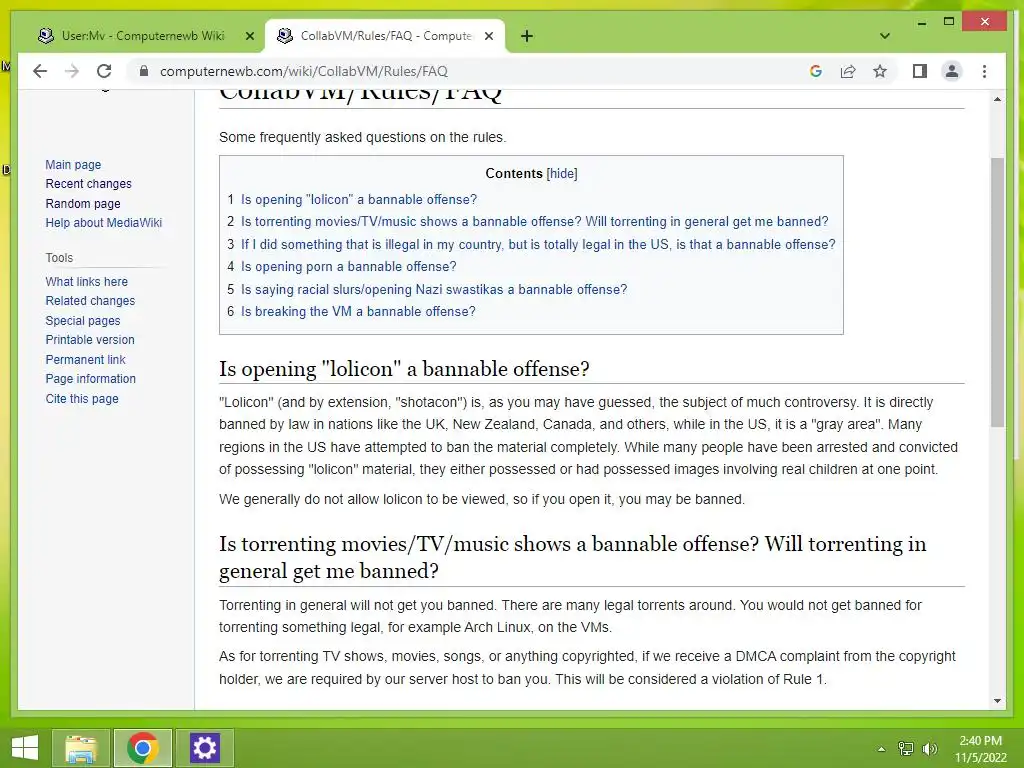
Task: Click the forward navigation arrow
Action: tap(72, 71)
